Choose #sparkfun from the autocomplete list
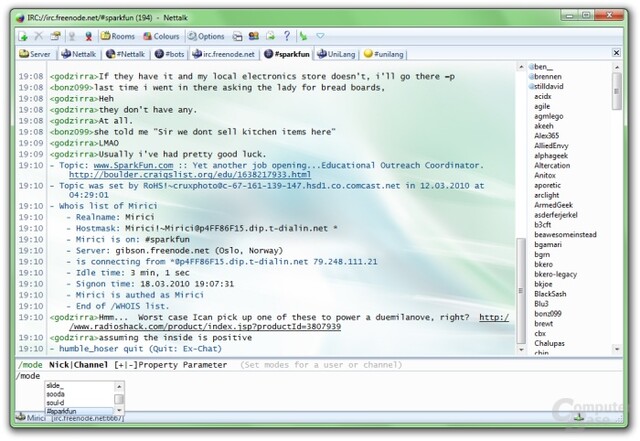The width and height of the screenshot is (640, 441). [x=79, y=411]
